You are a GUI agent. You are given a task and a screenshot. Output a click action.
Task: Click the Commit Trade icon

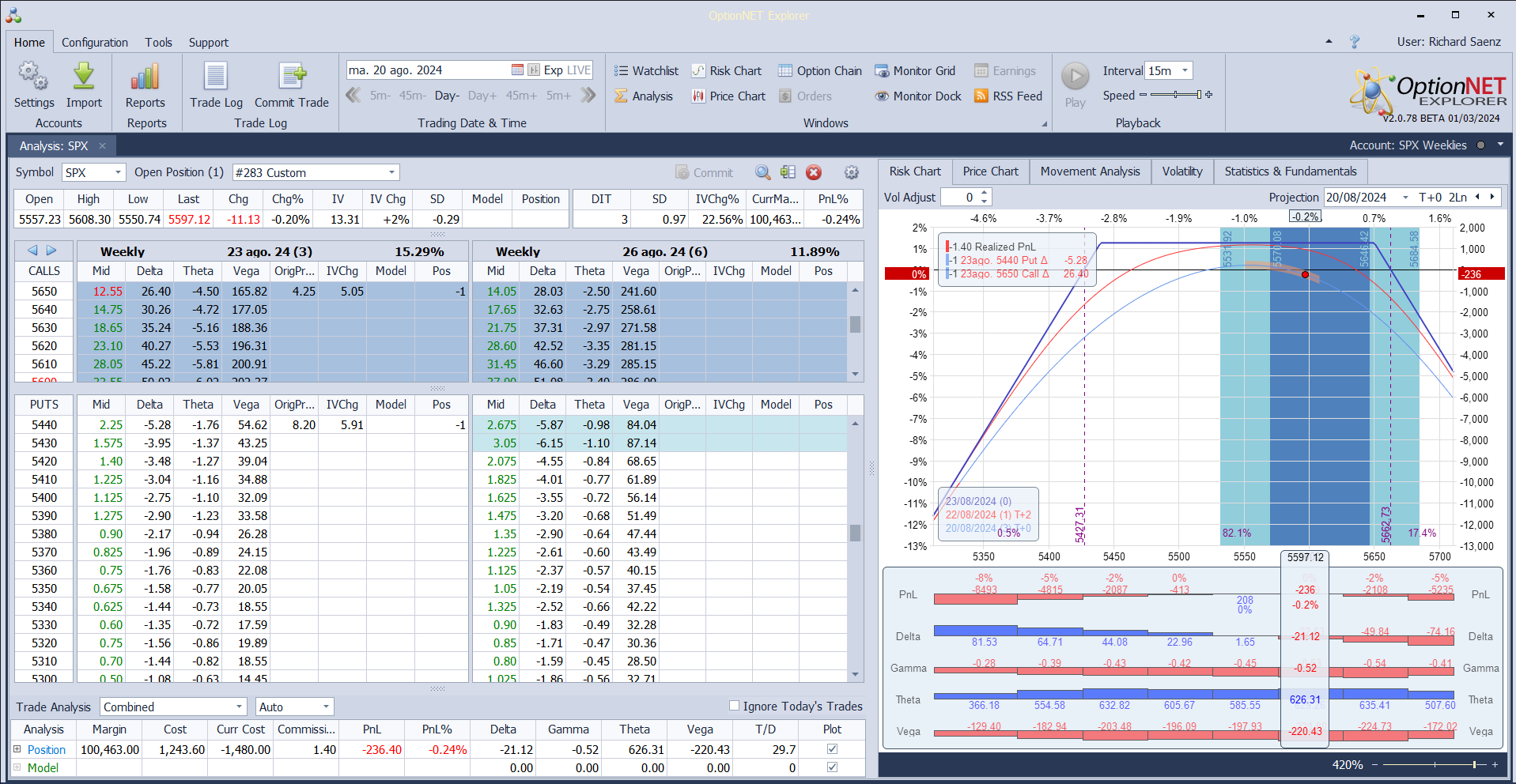(x=292, y=77)
